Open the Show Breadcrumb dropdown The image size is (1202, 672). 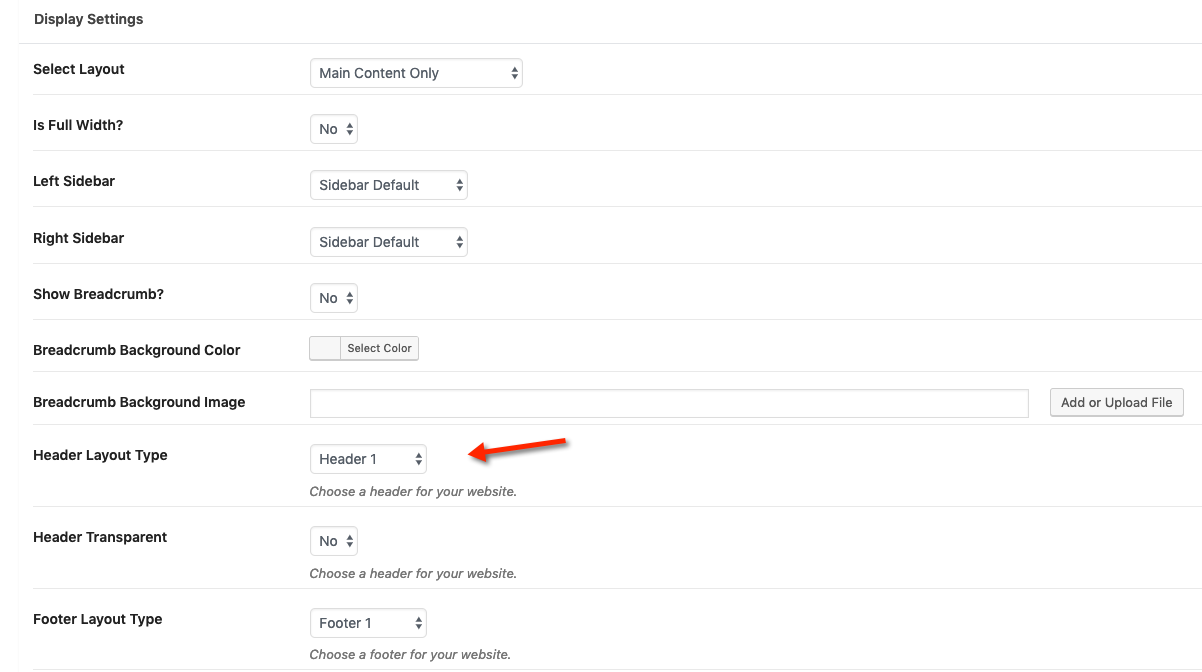click(x=334, y=298)
